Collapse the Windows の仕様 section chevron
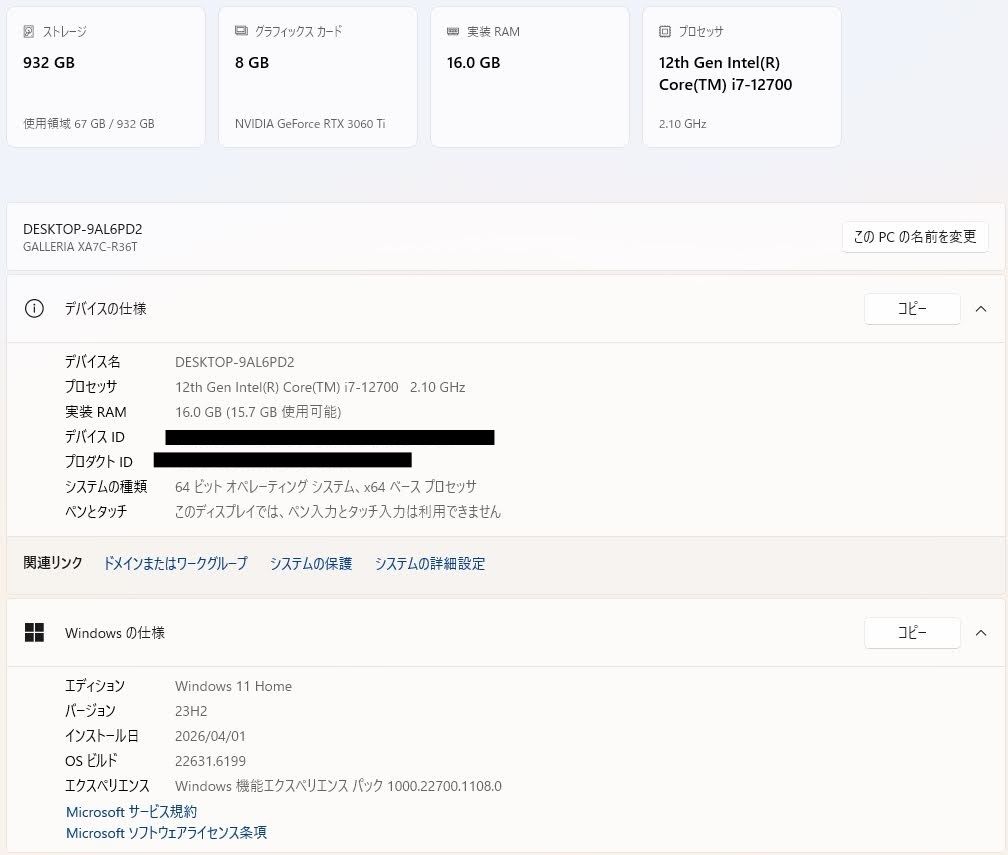The image size is (1008, 855). (x=981, y=633)
